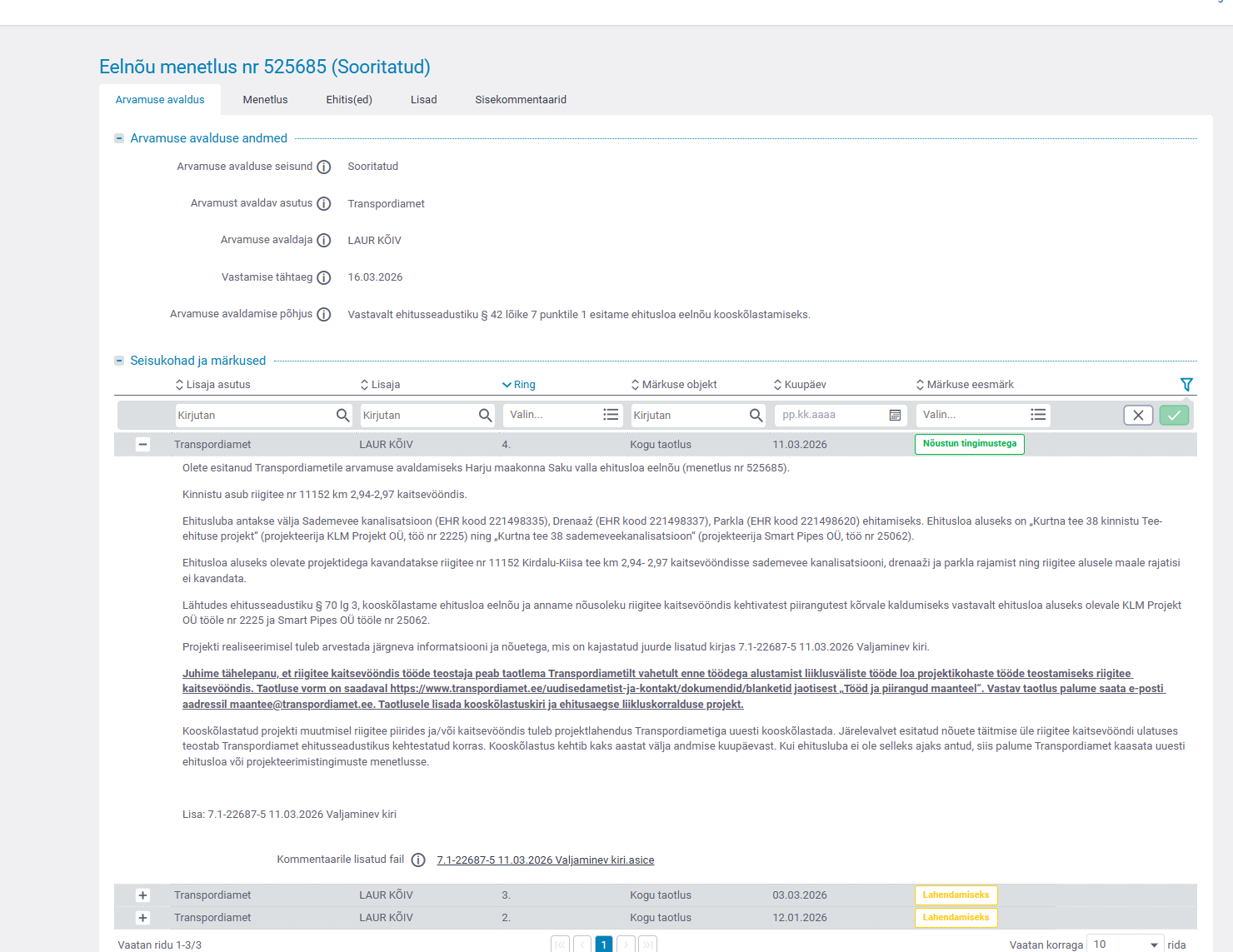Viewport: 1233px width, 952px height.
Task: Open calendar picker in Kuupäev filter
Action: tap(895, 416)
